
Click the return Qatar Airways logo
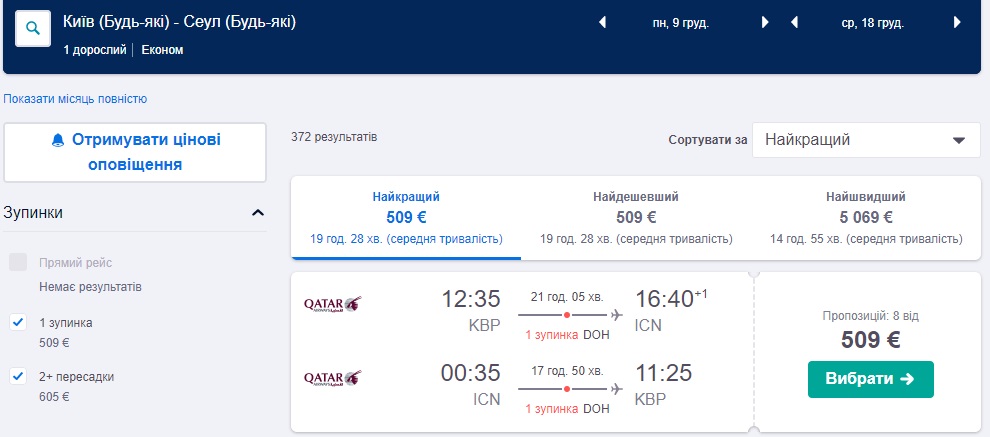(332, 378)
